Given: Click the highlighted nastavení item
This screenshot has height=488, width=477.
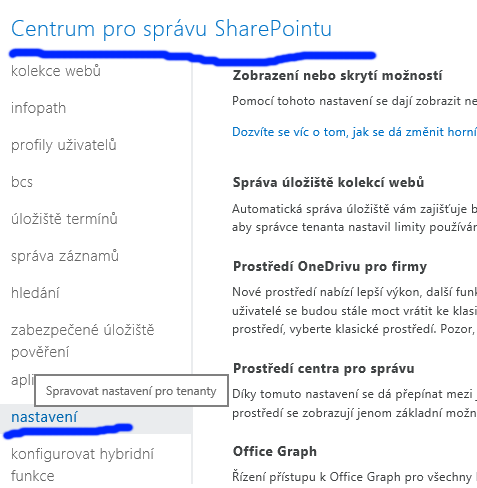Looking at the screenshot, I should [44, 417].
